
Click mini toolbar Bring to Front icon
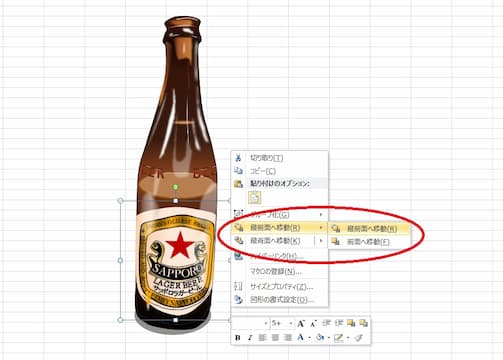[351, 323]
